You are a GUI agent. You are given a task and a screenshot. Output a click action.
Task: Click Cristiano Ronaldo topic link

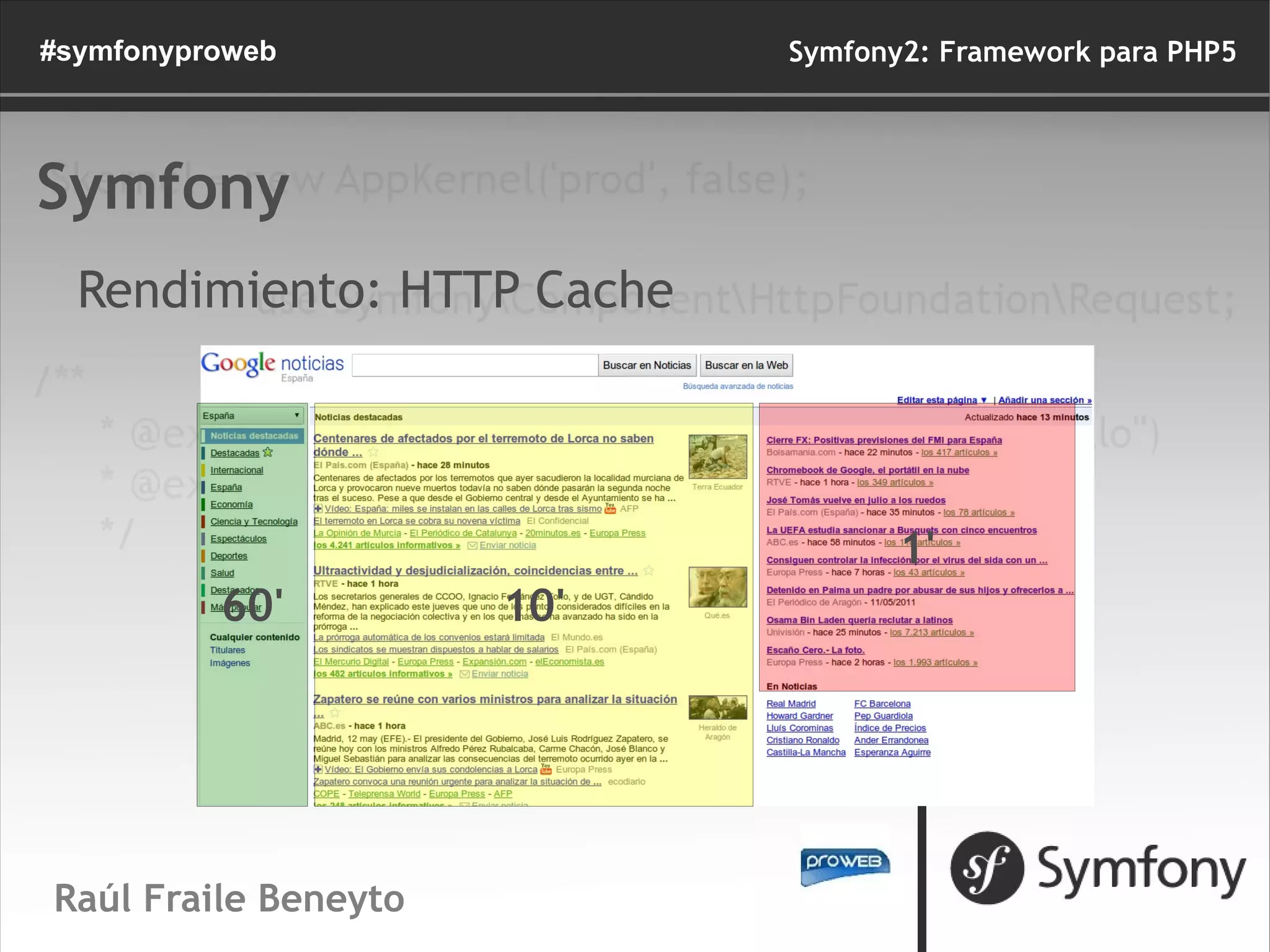click(802, 740)
